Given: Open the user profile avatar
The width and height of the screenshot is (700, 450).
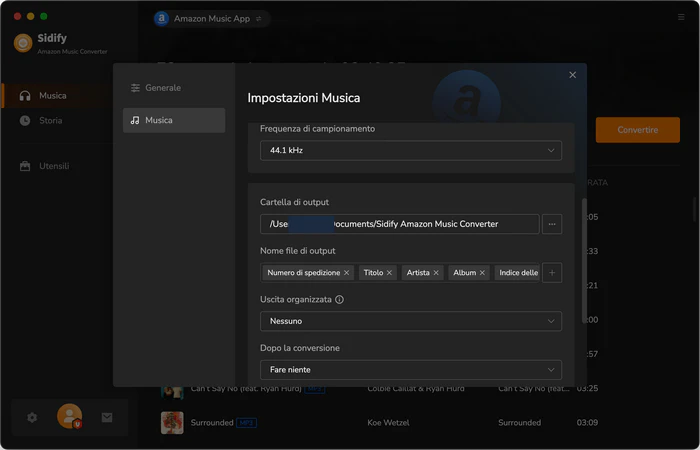Looking at the screenshot, I should pyautogui.click(x=70, y=416).
